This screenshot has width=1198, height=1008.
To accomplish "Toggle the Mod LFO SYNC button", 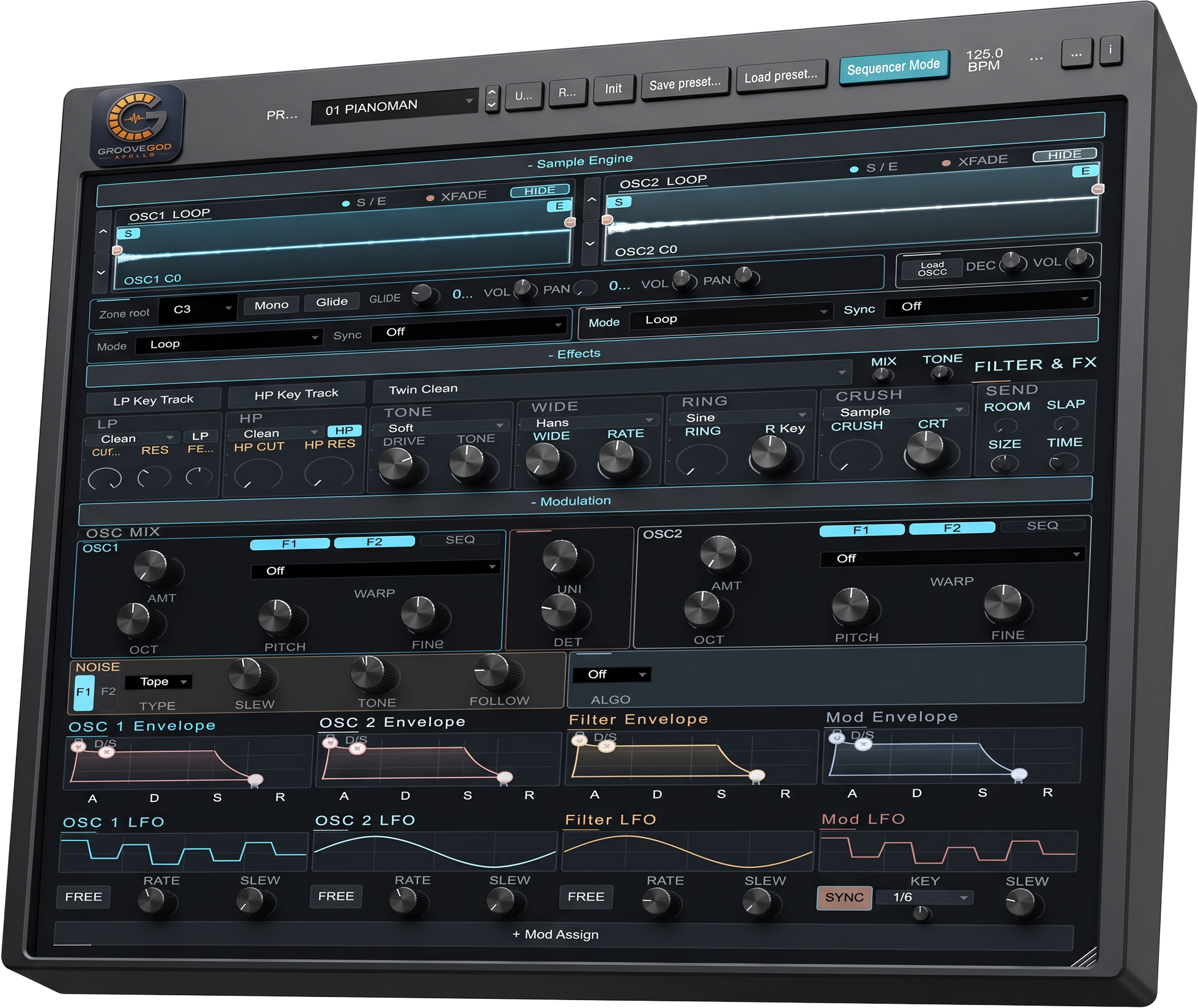I will tap(844, 897).
